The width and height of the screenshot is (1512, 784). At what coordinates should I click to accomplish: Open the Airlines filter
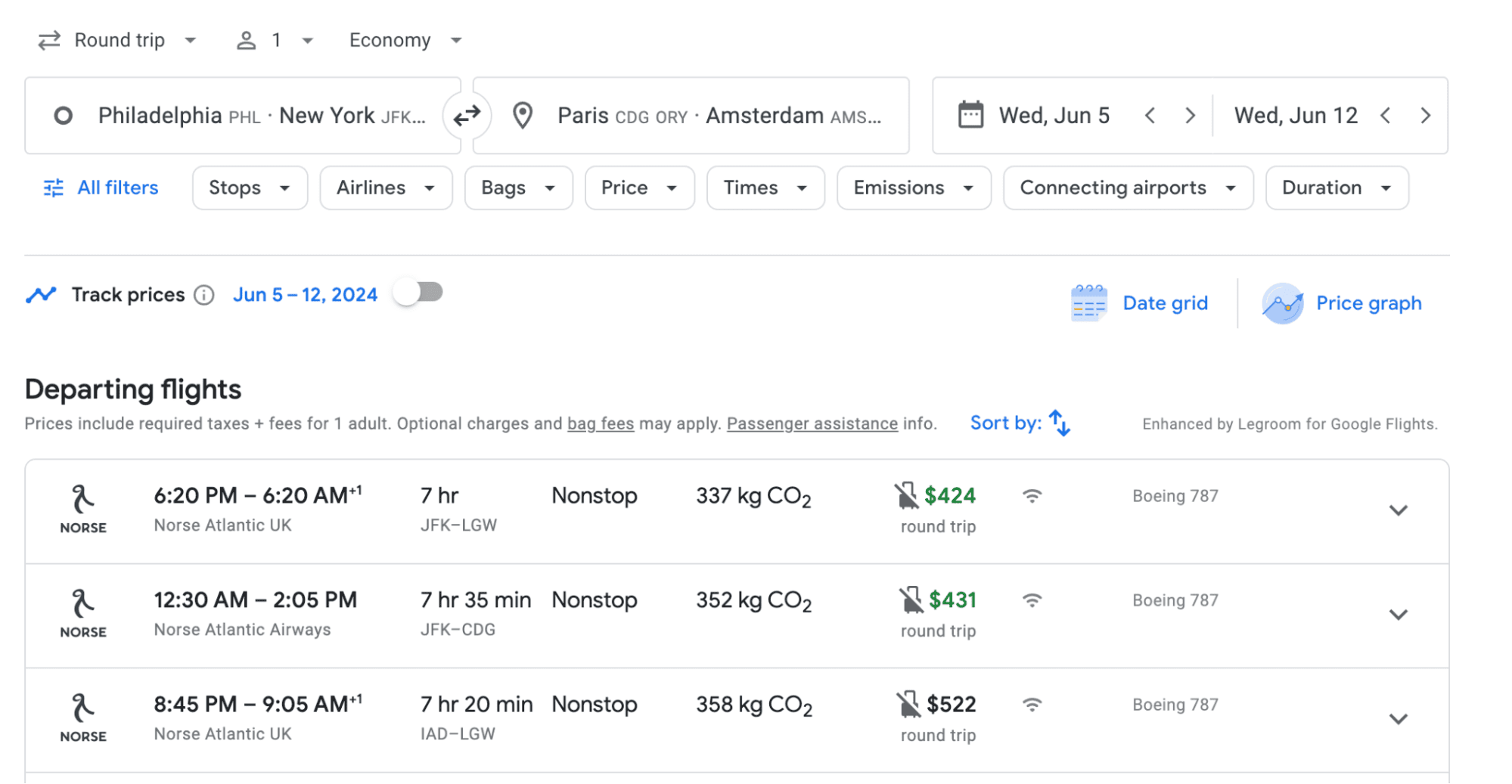tap(386, 187)
